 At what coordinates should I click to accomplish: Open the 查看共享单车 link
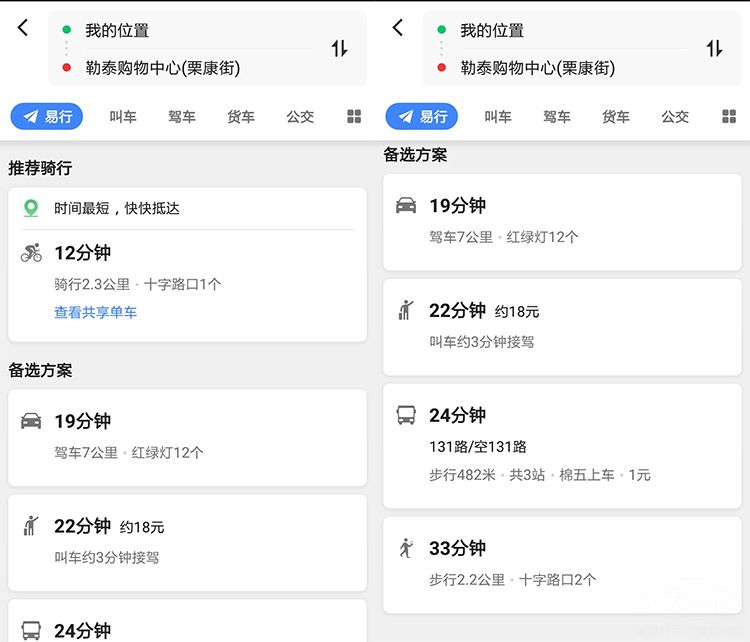coord(96,312)
